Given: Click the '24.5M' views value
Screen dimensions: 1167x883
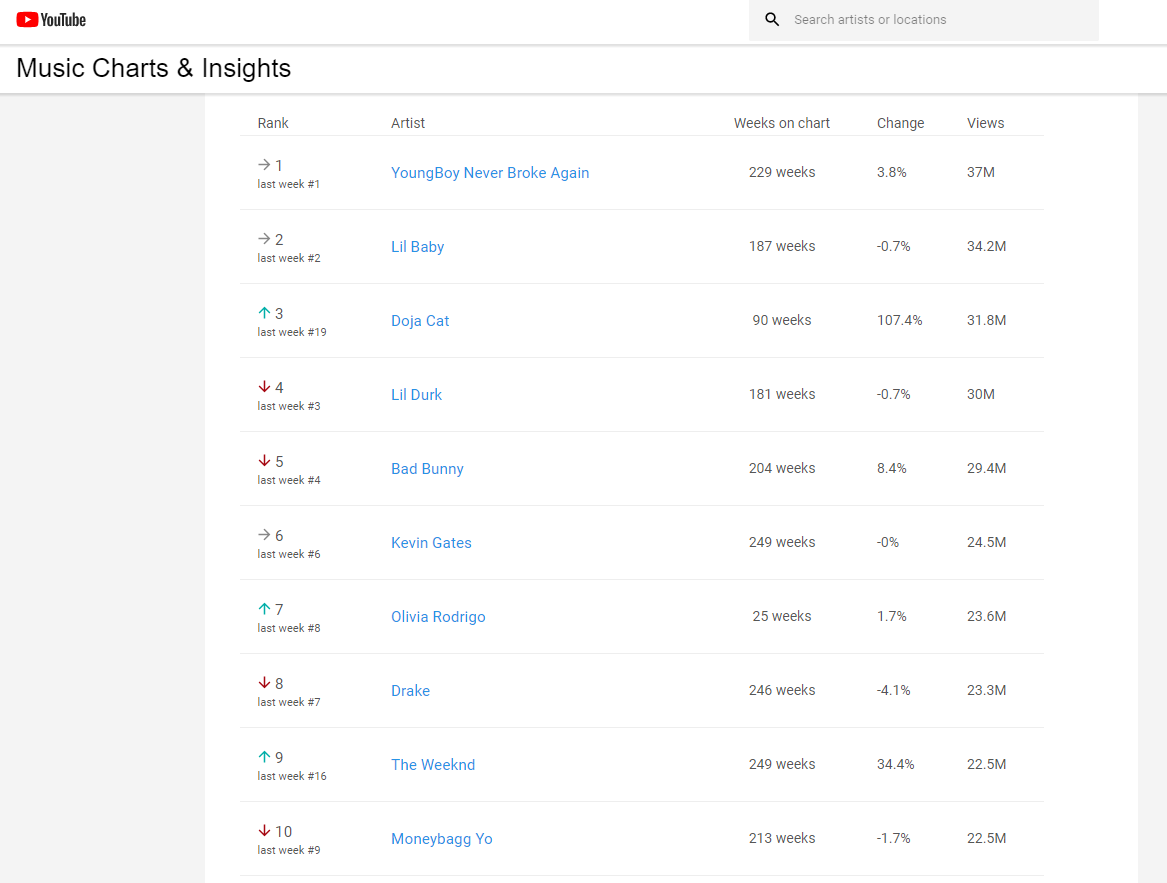Looking at the screenshot, I should coord(986,542).
